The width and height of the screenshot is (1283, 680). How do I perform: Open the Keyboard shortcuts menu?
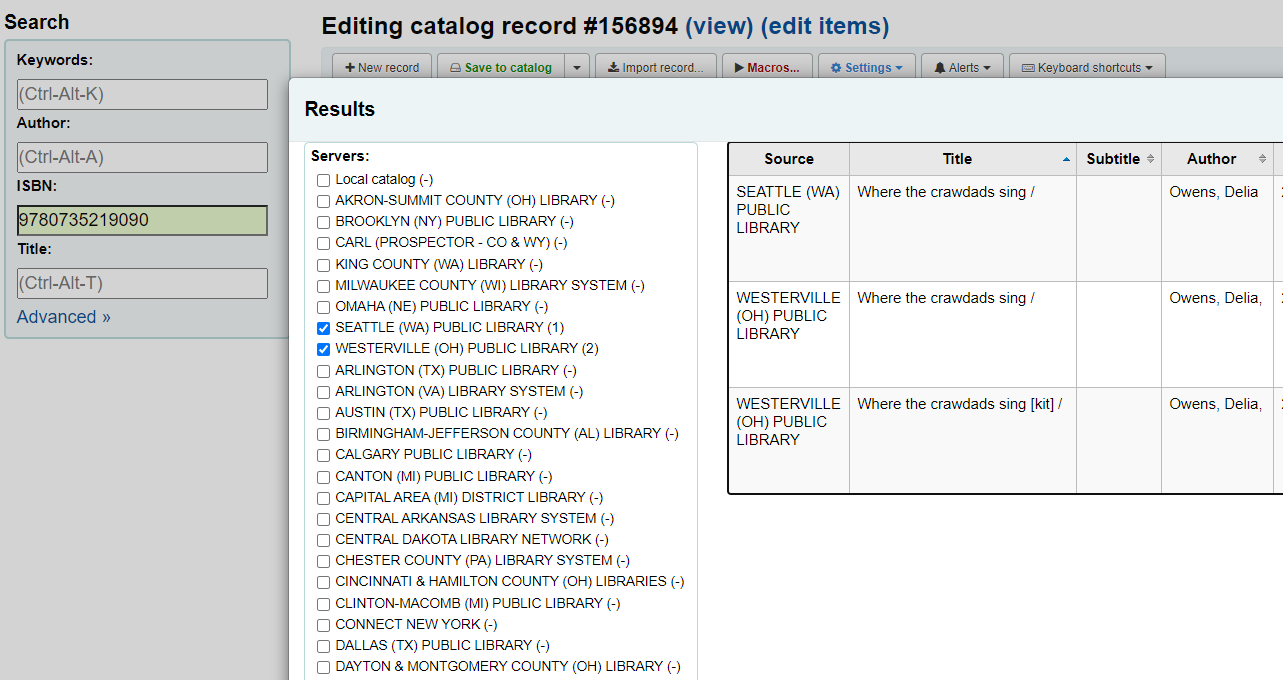[x=1087, y=68]
